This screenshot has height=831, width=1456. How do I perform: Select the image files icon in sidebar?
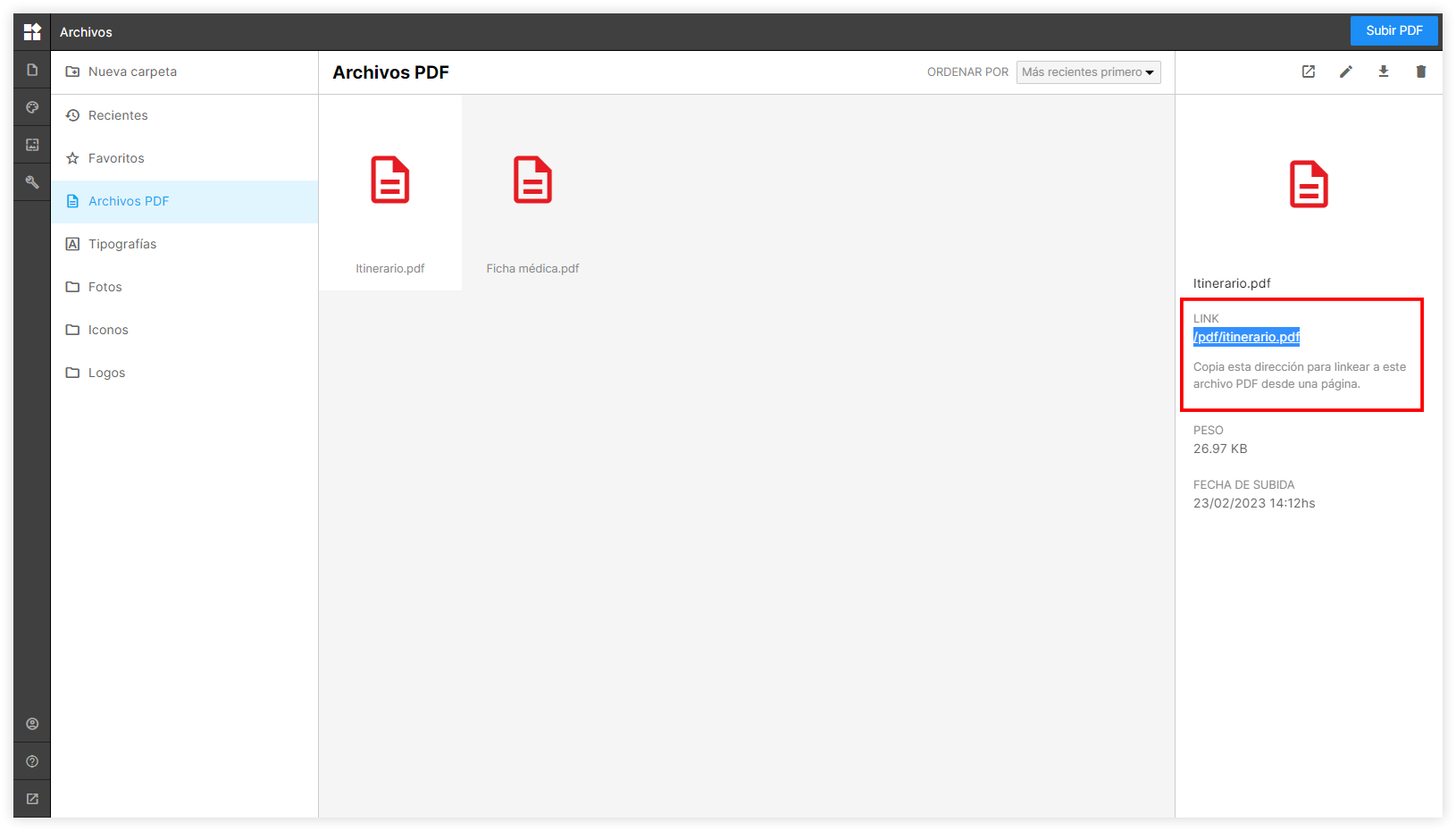click(32, 145)
